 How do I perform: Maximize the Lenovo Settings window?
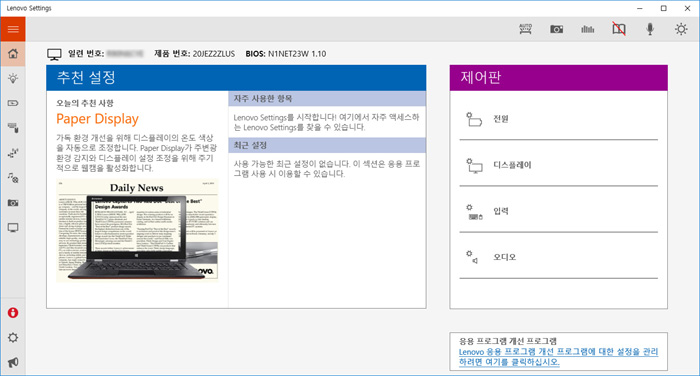coord(664,8)
